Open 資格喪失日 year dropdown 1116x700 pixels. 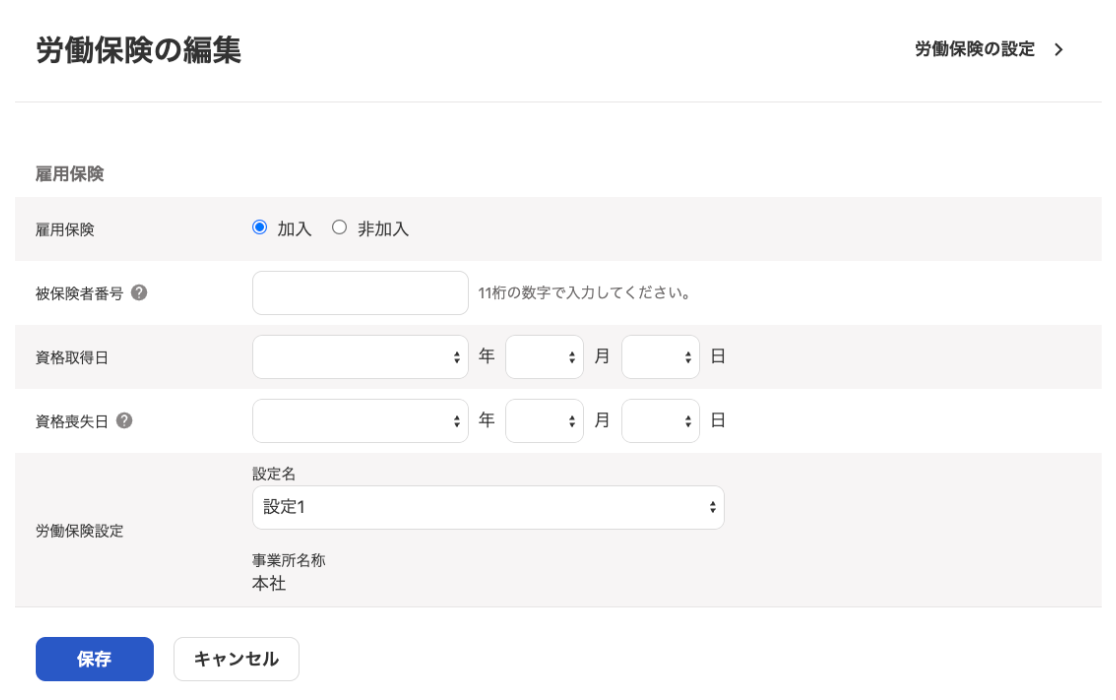pos(360,420)
